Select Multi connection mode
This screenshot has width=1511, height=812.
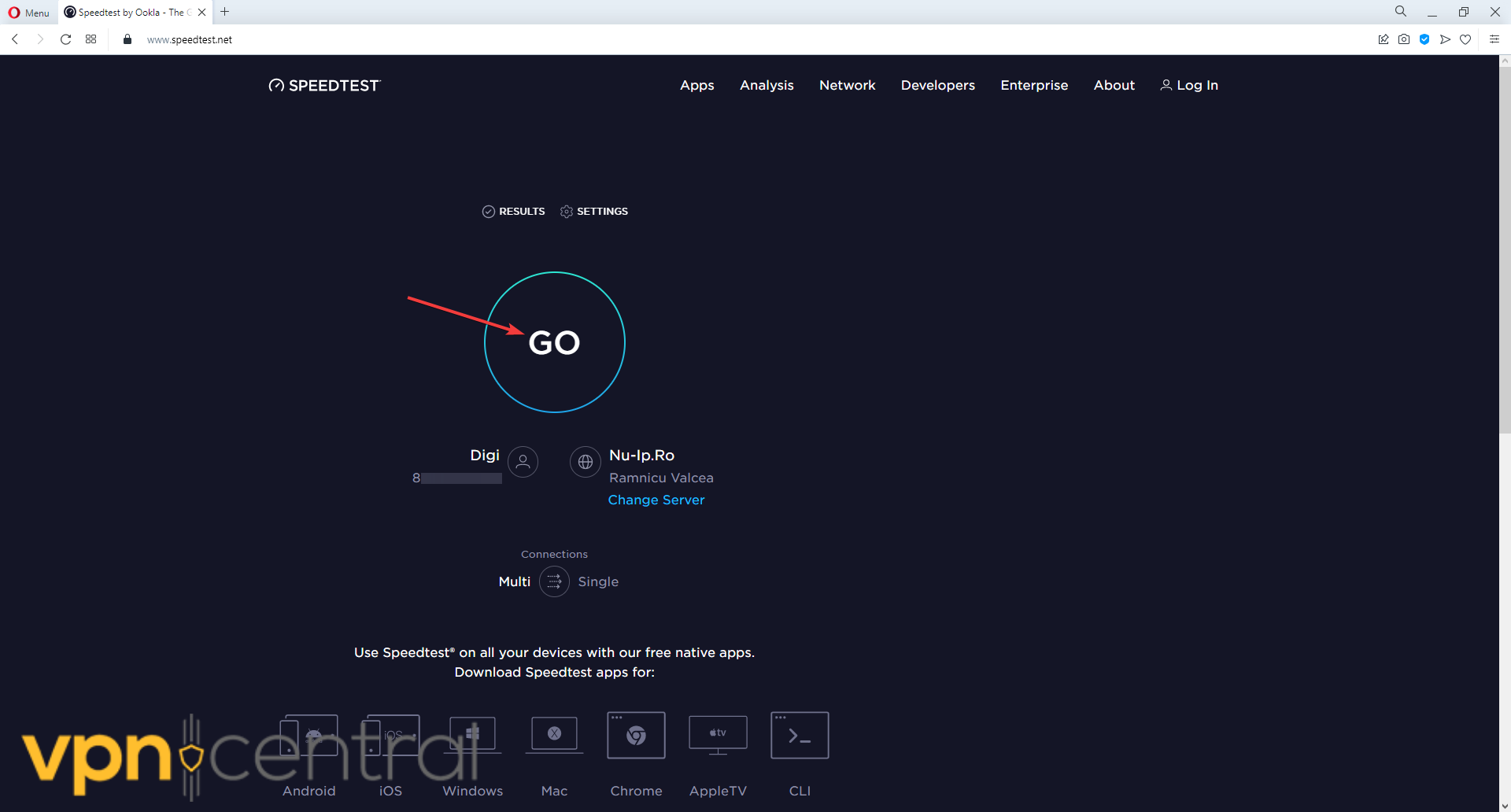click(x=514, y=581)
